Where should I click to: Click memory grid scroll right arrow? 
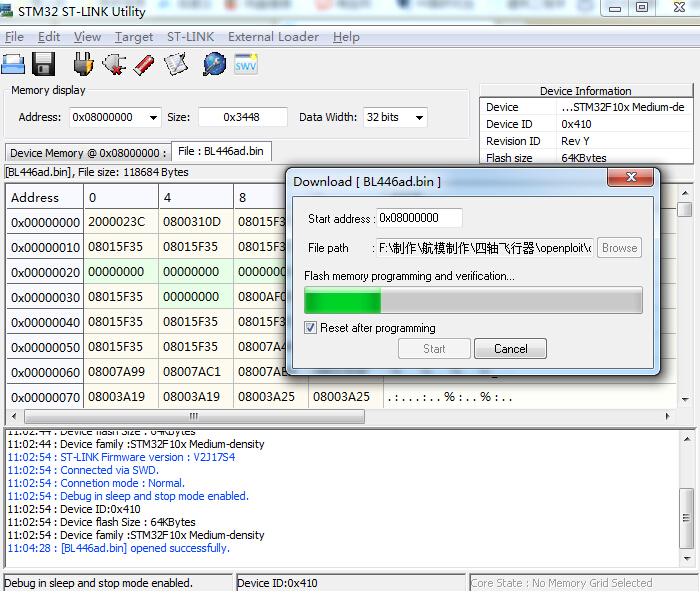[667, 416]
